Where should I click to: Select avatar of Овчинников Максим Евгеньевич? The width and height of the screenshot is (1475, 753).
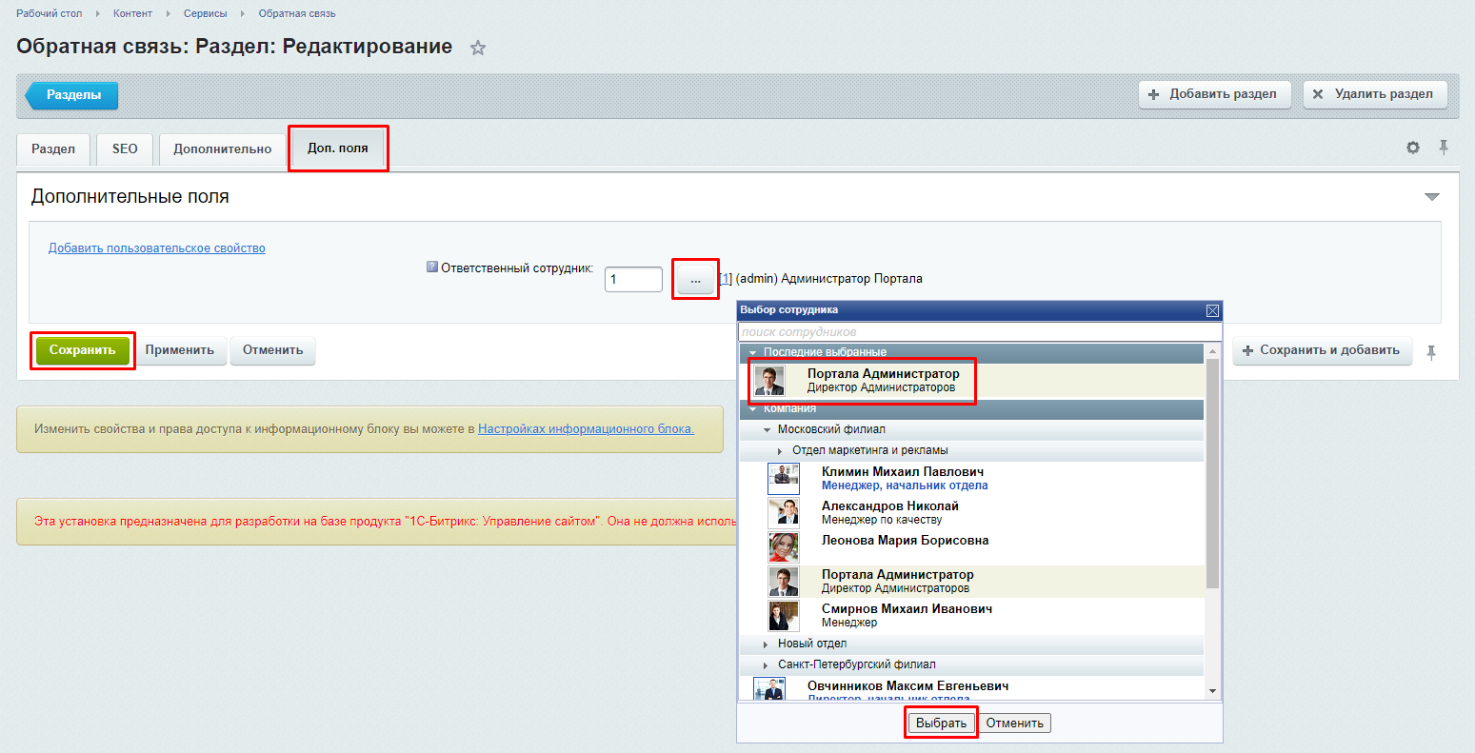(769, 689)
